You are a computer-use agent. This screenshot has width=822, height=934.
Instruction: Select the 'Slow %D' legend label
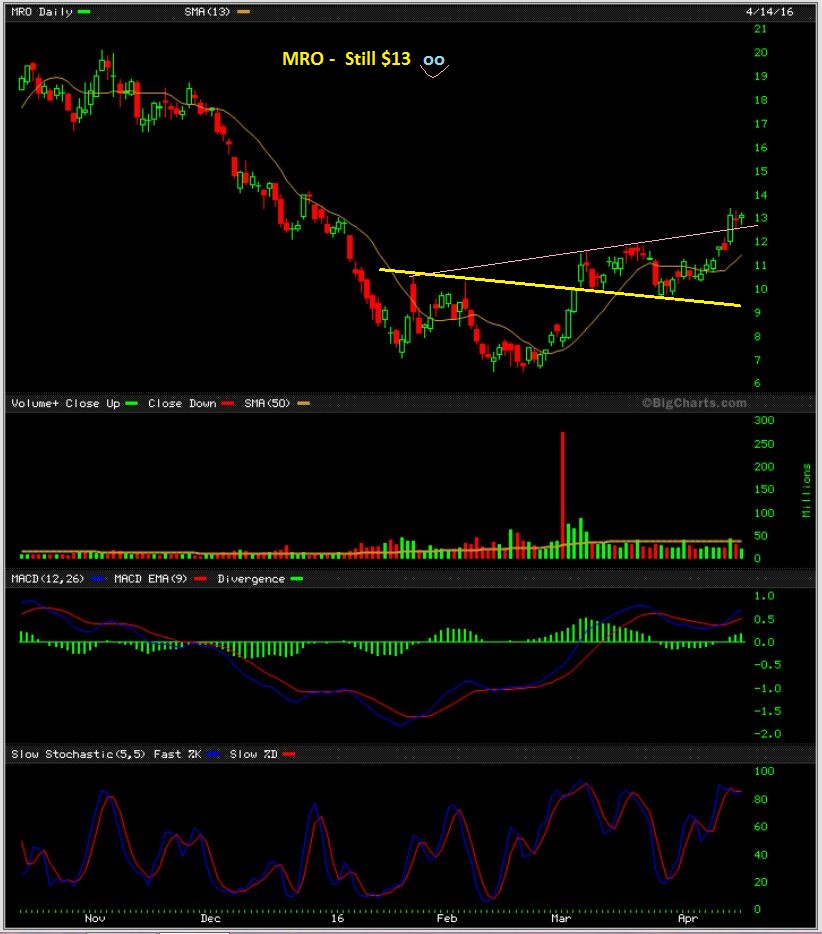253,754
